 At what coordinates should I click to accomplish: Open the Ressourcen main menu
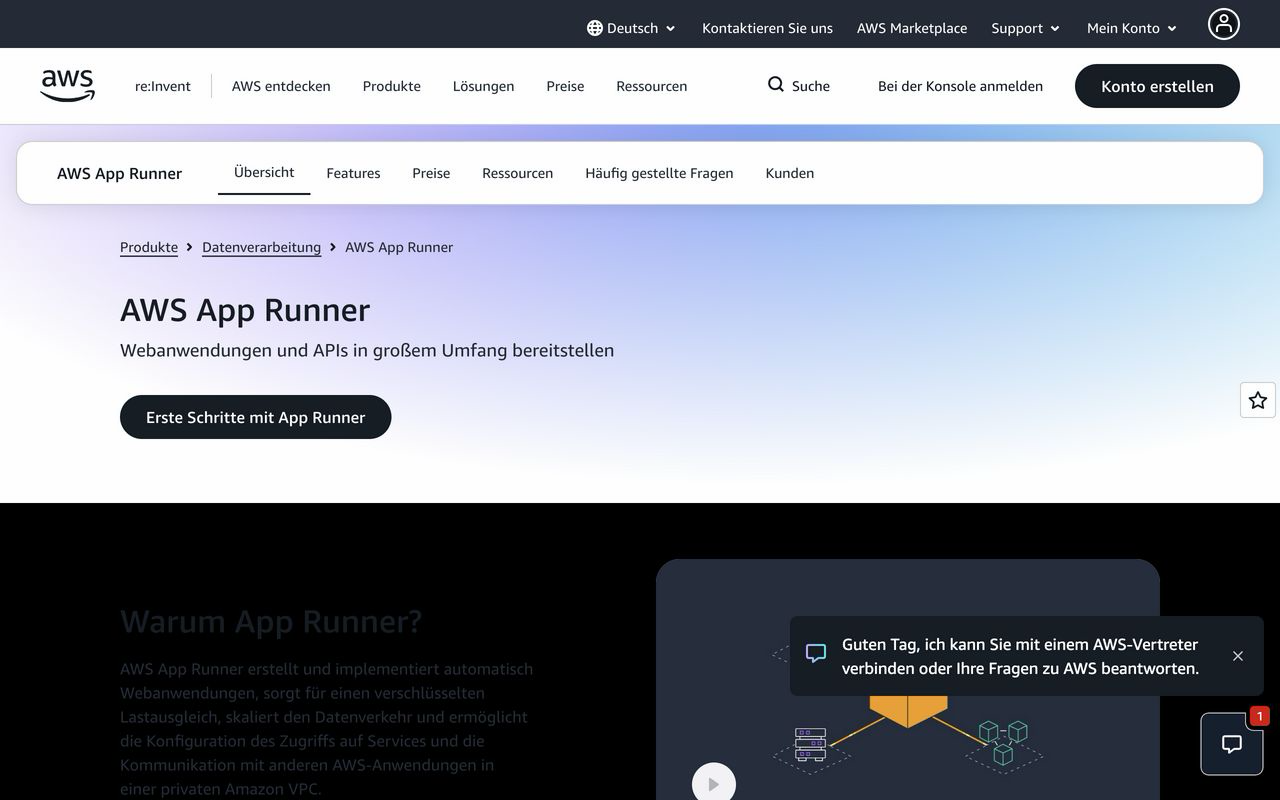tap(652, 86)
